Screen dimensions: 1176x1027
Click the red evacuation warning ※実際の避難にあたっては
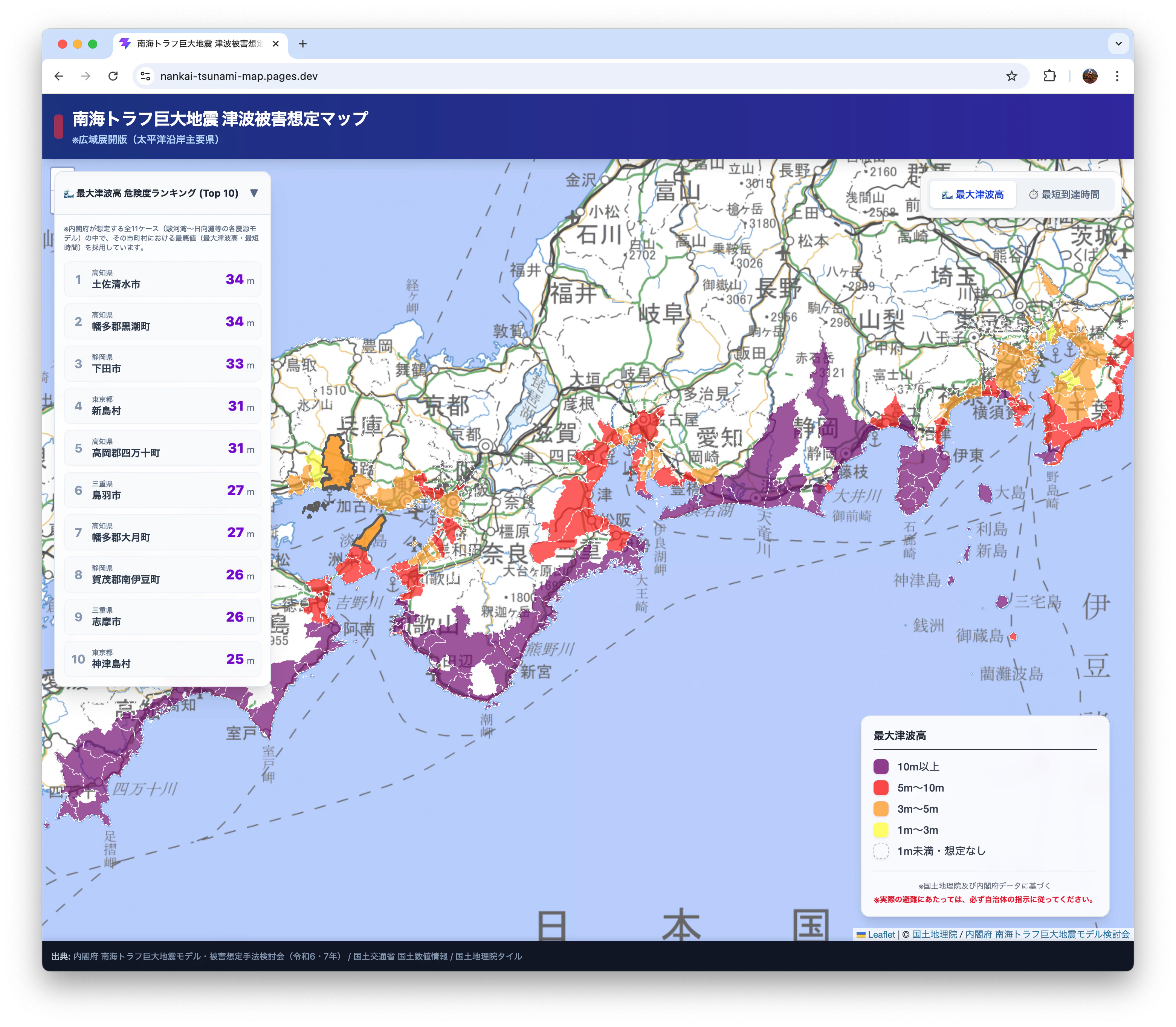984,899
